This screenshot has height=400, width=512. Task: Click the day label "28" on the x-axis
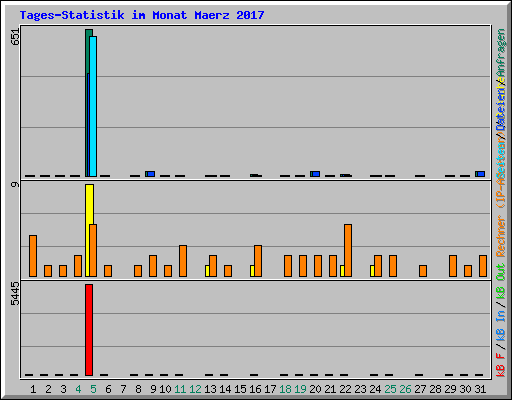tap(435, 389)
